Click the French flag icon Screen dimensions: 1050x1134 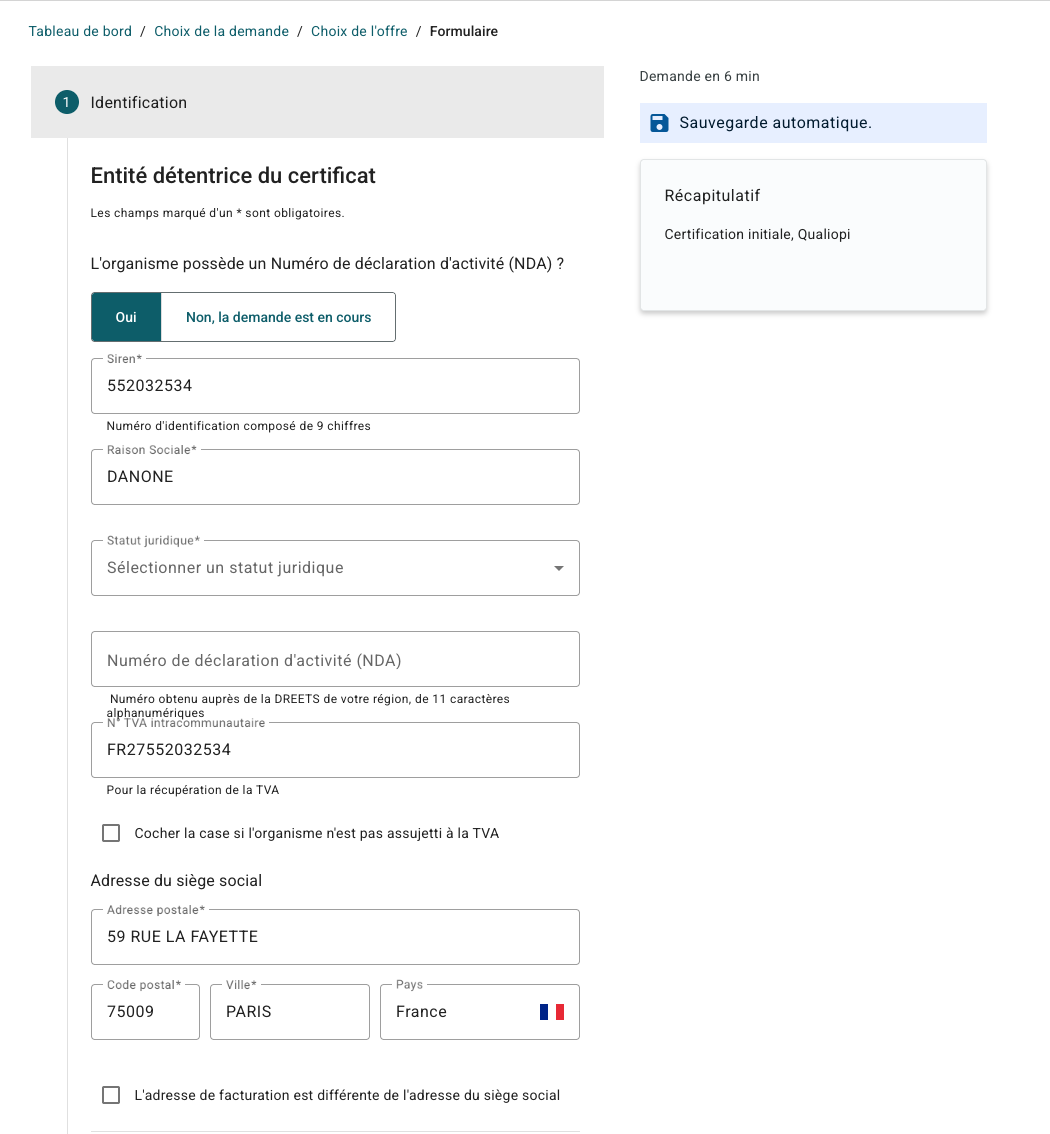(x=552, y=1012)
